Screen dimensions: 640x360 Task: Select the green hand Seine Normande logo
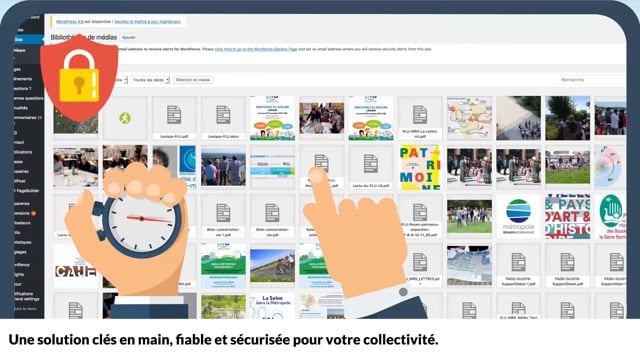click(611, 216)
